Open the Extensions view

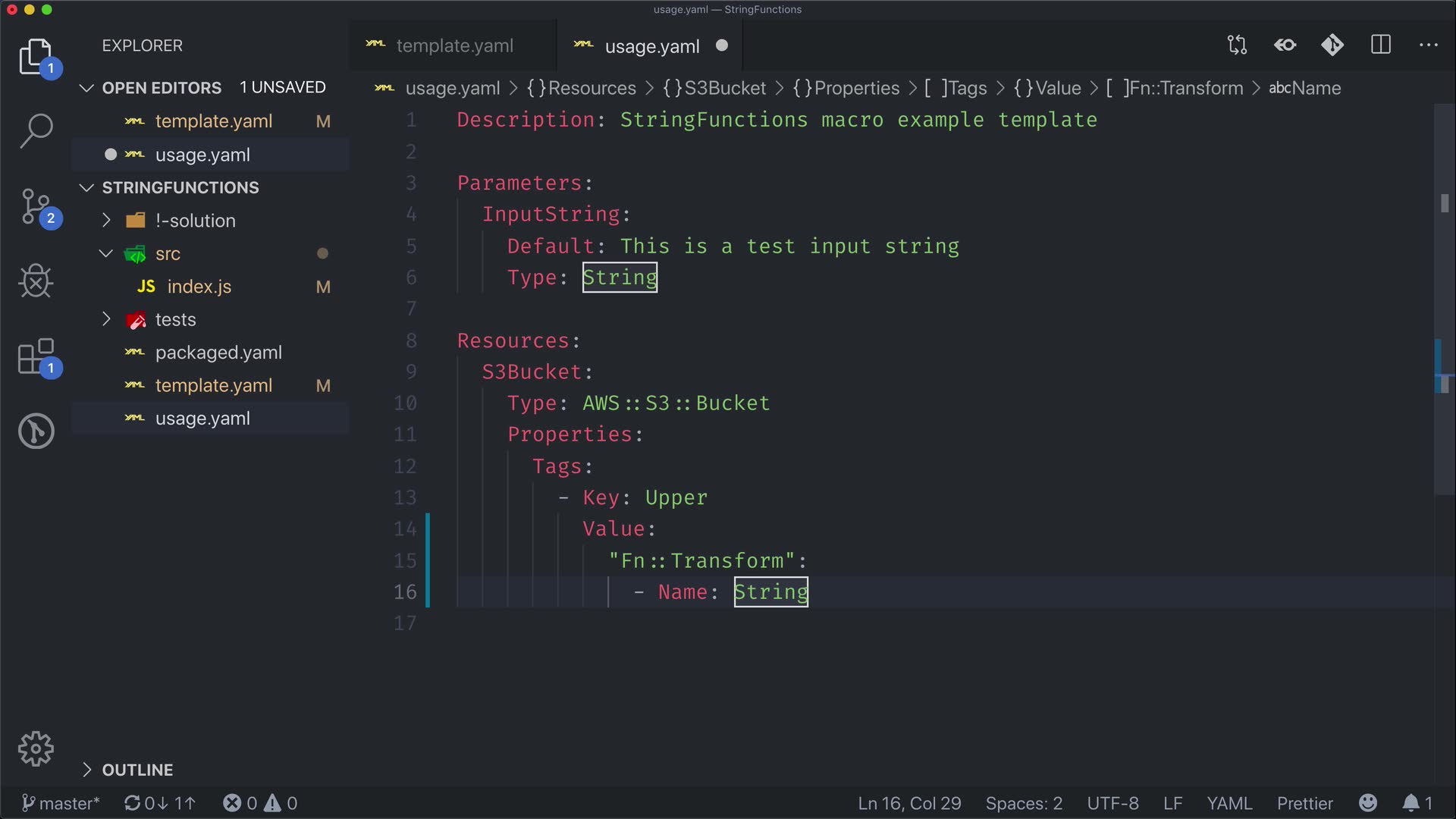pyautogui.click(x=36, y=356)
